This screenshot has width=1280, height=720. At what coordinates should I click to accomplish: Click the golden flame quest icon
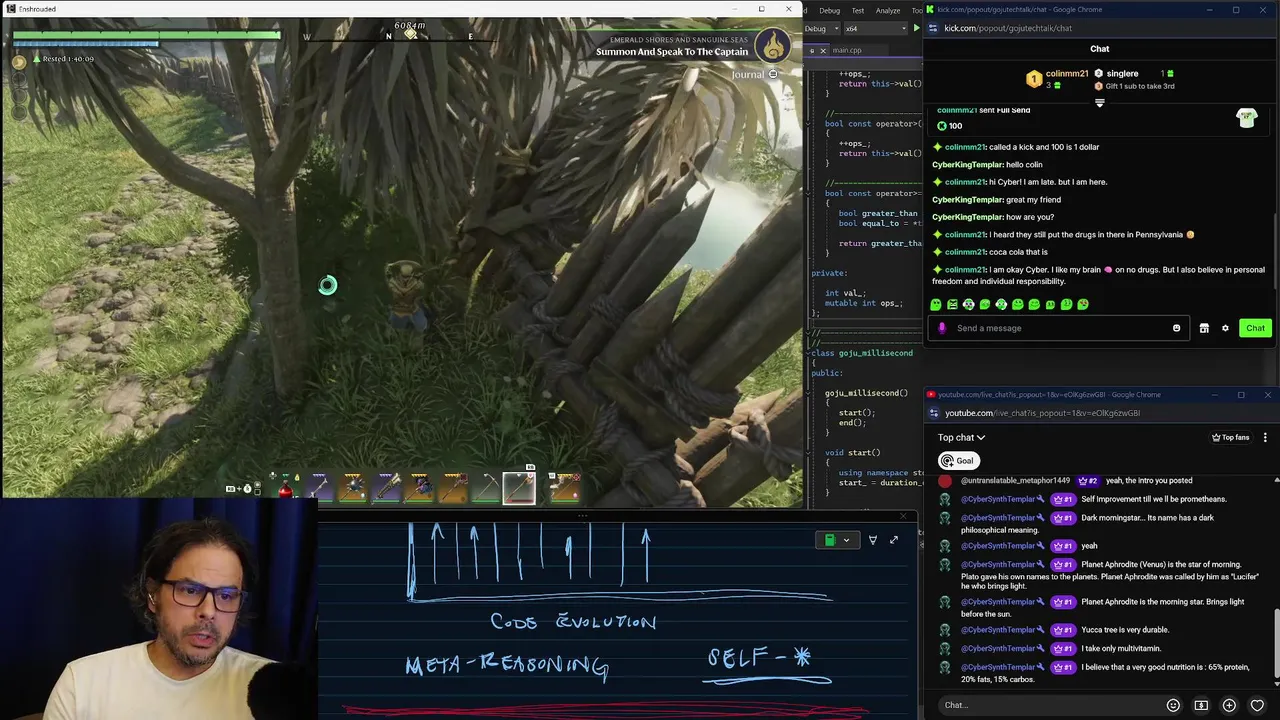[x=773, y=45]
